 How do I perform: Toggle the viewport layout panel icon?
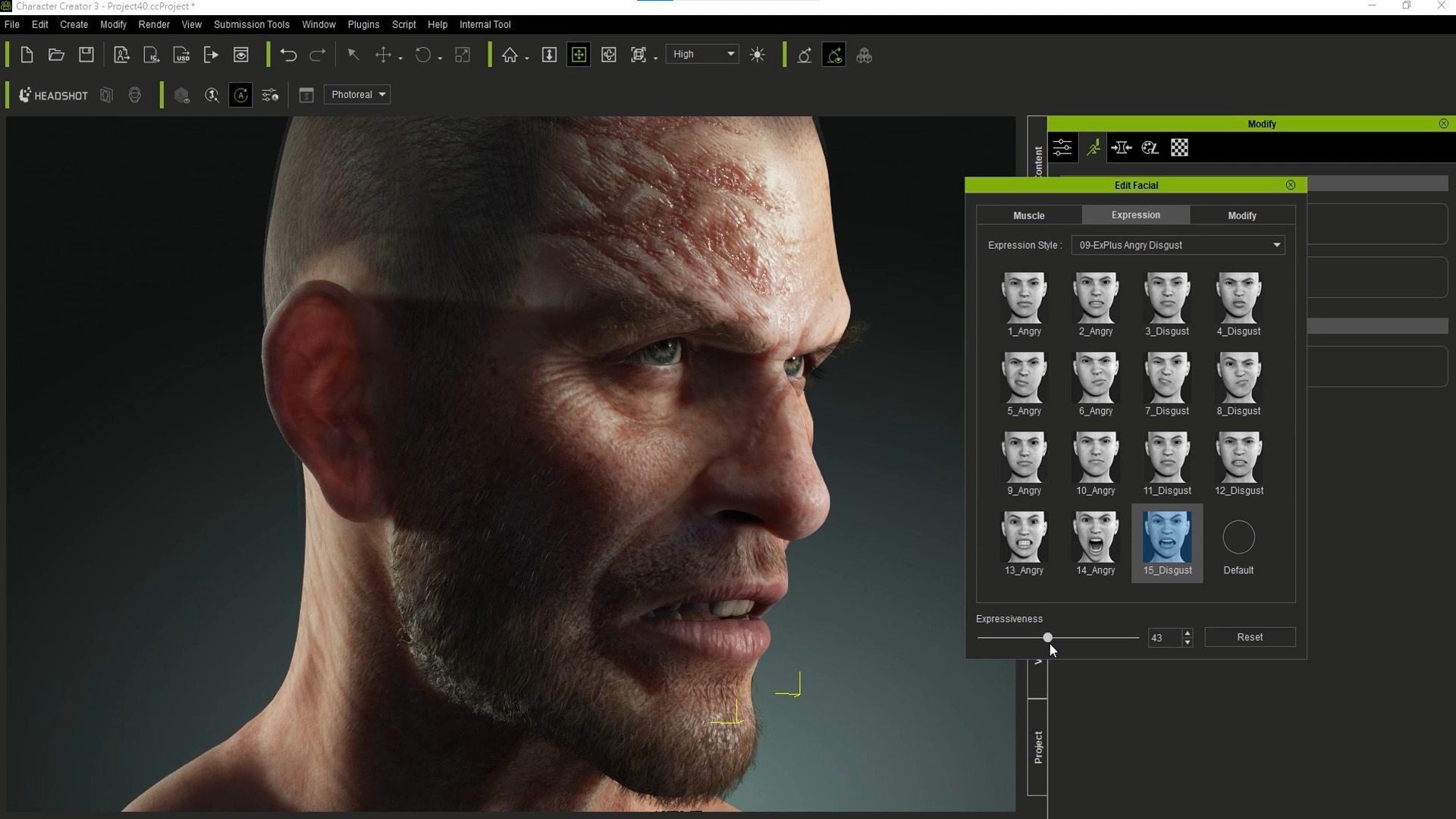click(306, 95)
